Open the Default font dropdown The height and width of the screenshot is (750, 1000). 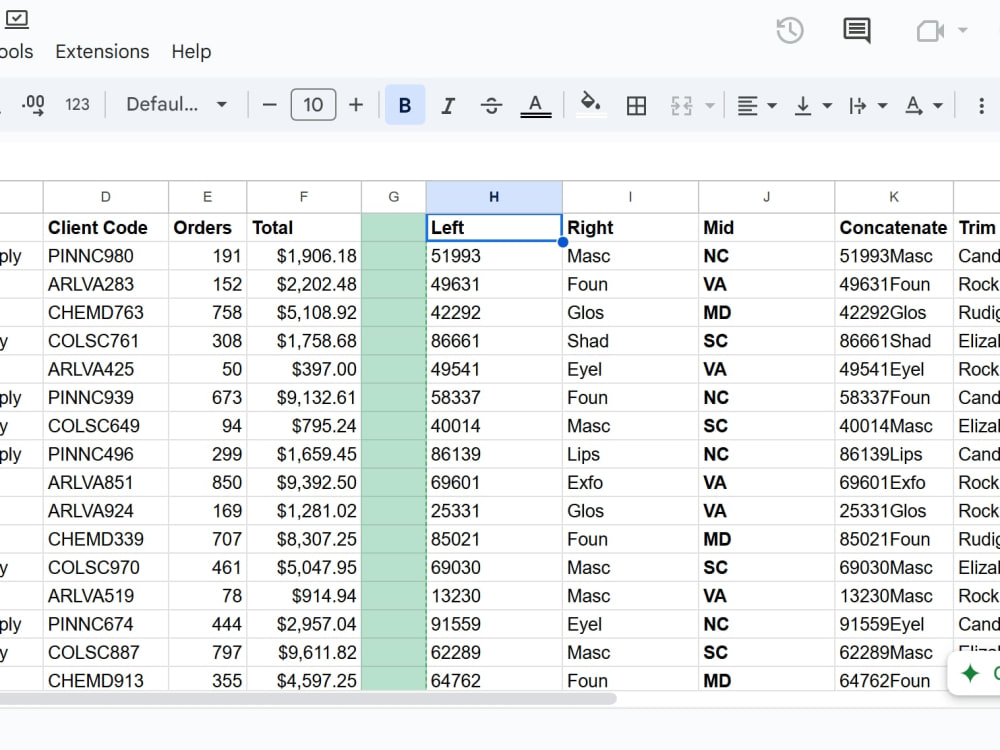click(176, 105)
